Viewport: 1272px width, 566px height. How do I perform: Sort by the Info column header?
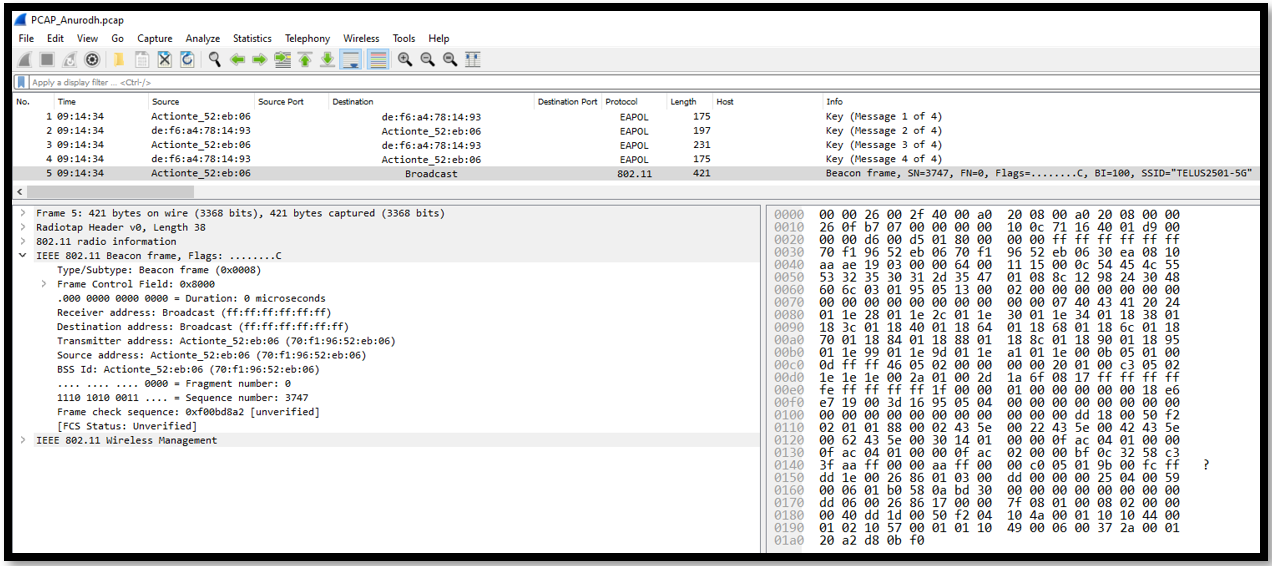point(1040,102)
